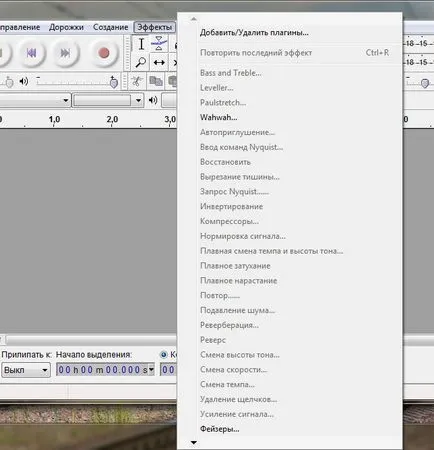Click the scissors Cut icon
Viewport: 434px width, 450px height.
point(137,81)
